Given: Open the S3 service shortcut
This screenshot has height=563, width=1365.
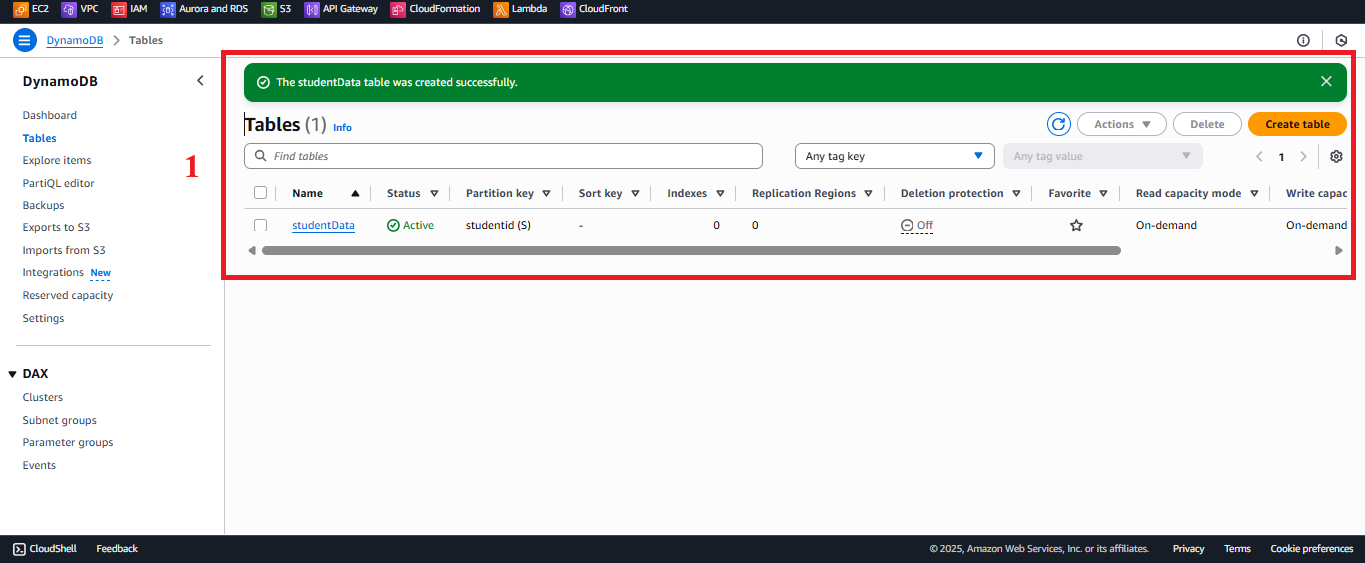Looking at the screenshot, I should coord(276,9).
